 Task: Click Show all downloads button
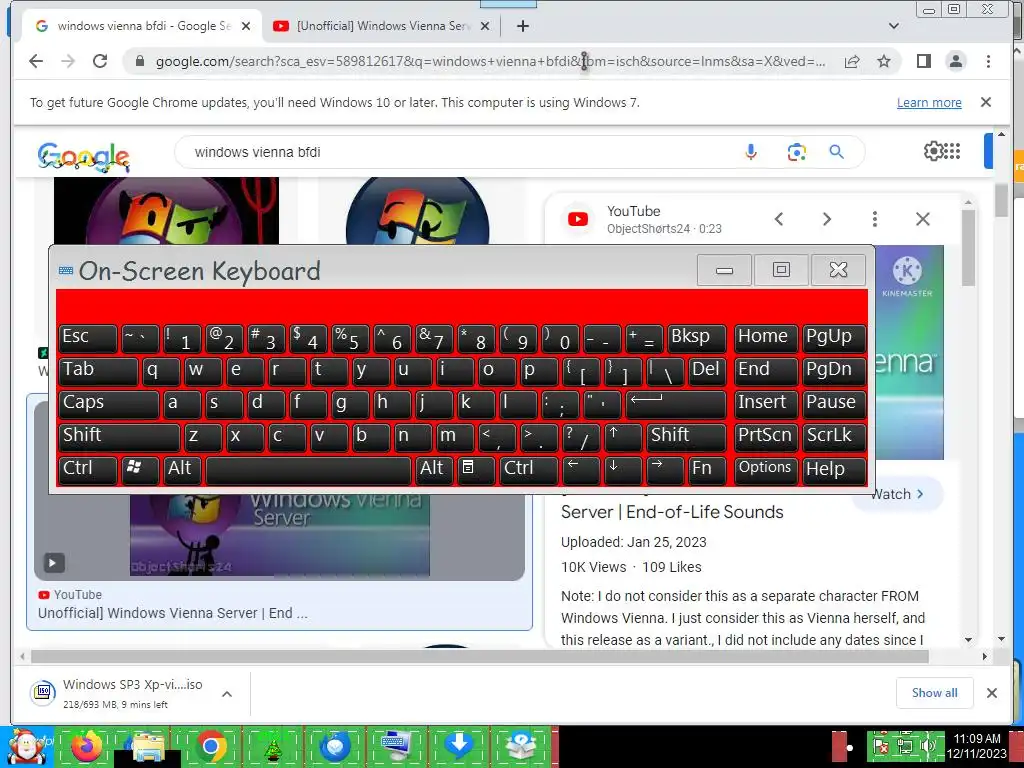point(935,693)
